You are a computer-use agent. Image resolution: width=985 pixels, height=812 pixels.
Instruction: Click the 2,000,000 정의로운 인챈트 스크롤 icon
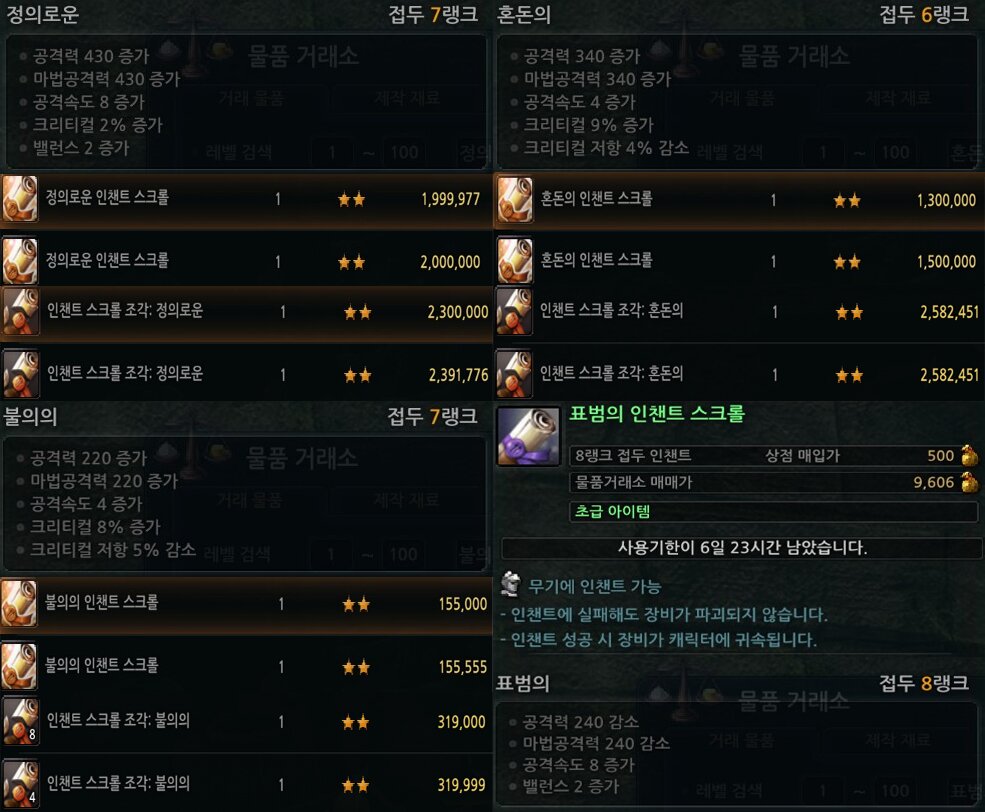coord(20,261)
